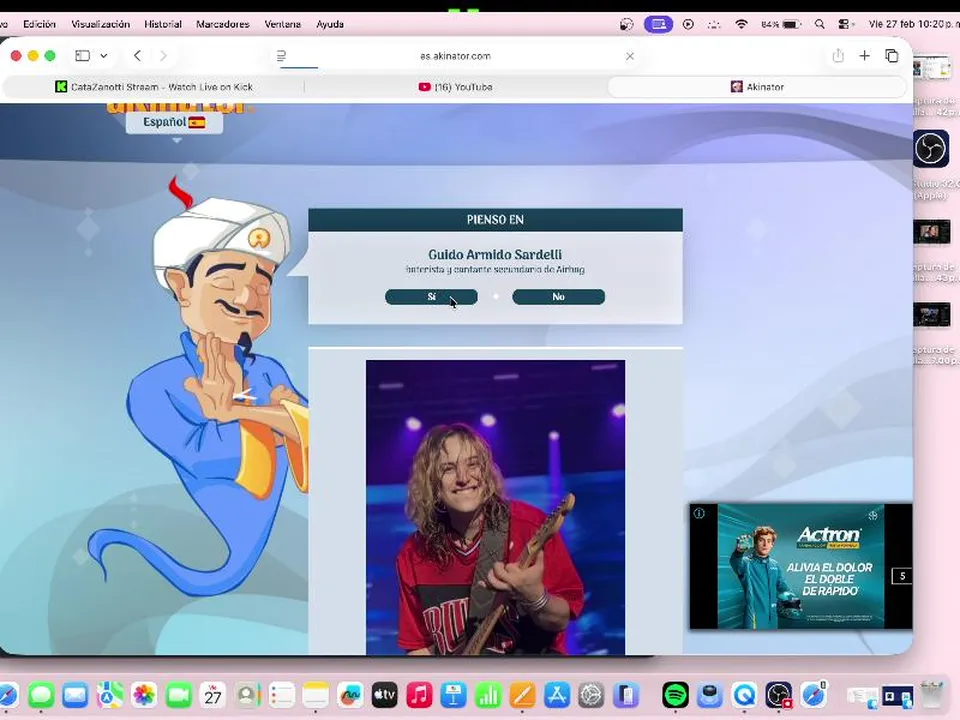Show the tab overview
The height and width of the screenshot is (720, 960).
[892, 56]
